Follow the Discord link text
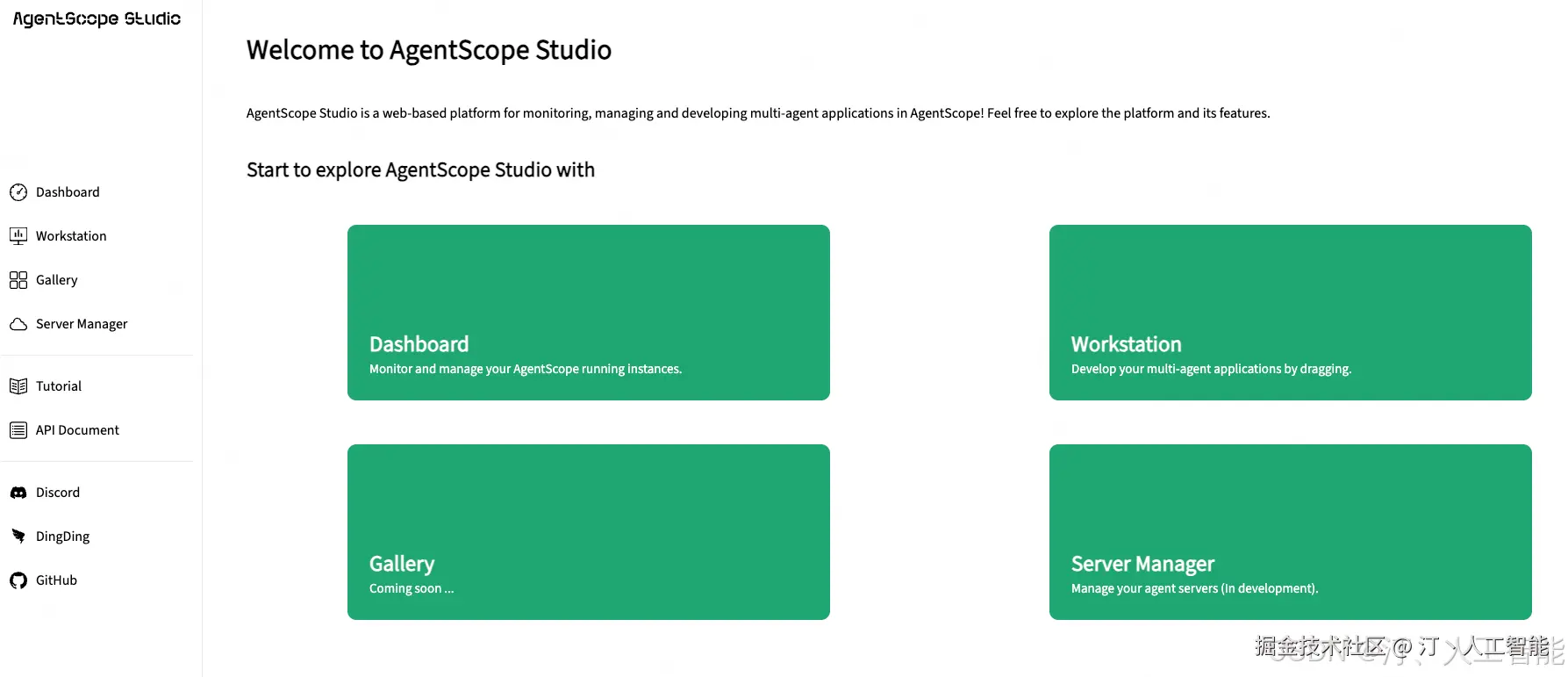1568x677 pixels. click(x=58, y=493)
